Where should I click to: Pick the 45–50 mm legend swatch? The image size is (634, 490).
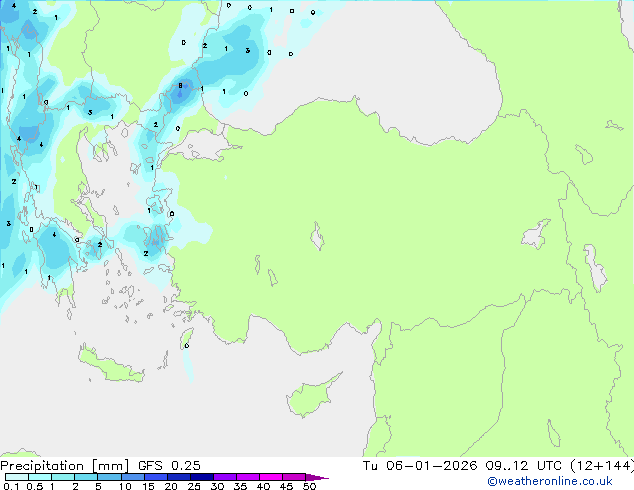tap(294, 477)
